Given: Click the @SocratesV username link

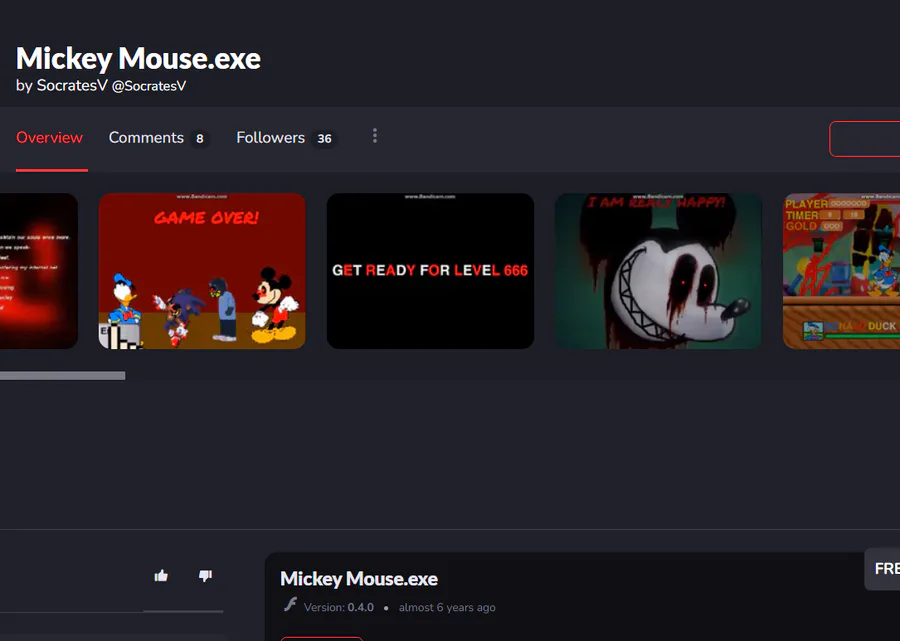Looking at the screenshot, I should coord(149,86).
